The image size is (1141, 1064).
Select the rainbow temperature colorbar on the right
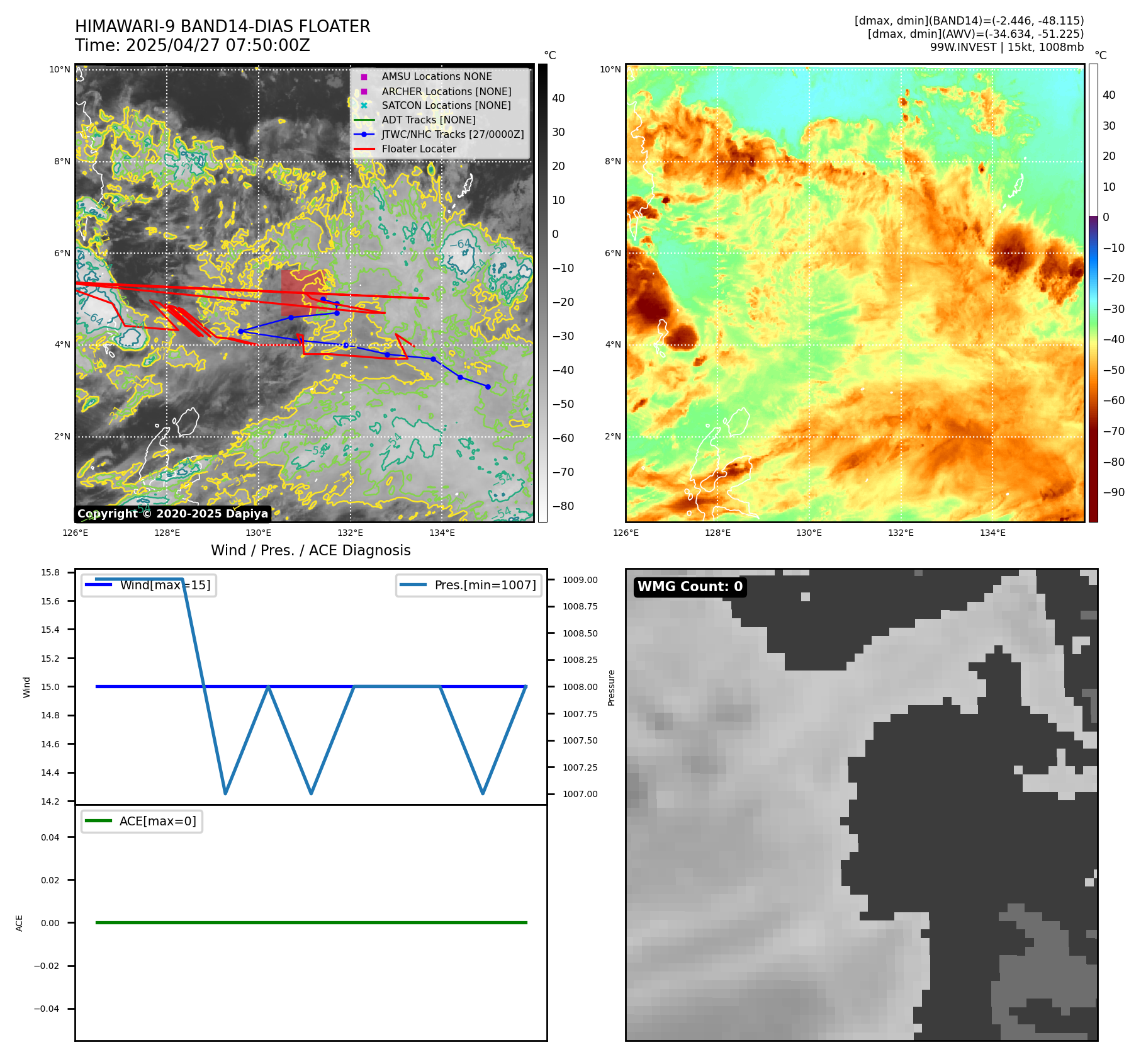tap(1093, 293)
